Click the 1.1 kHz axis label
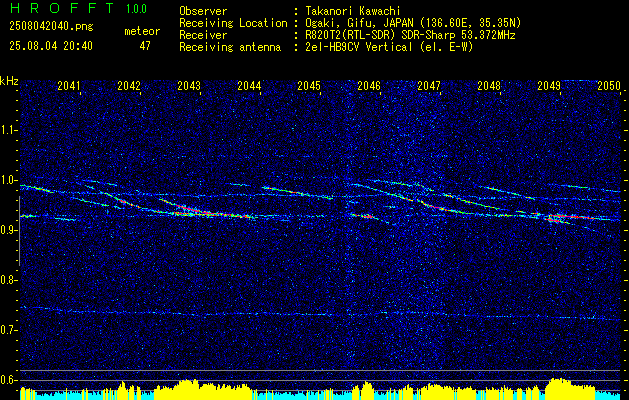The image size is (629, 400). [x=8, y=130]
